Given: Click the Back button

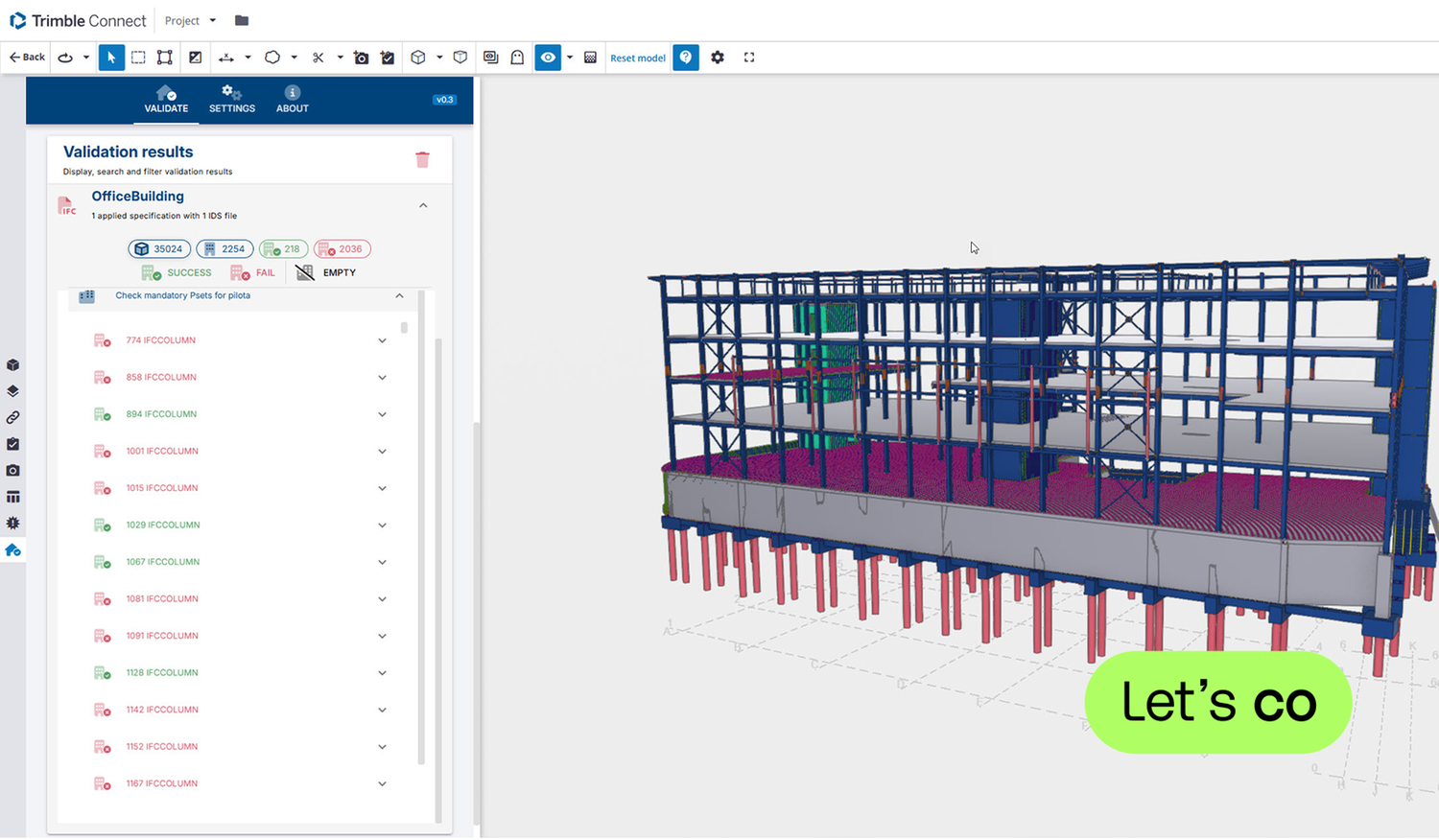Looking at the screenshot, I should coord(27,58).
